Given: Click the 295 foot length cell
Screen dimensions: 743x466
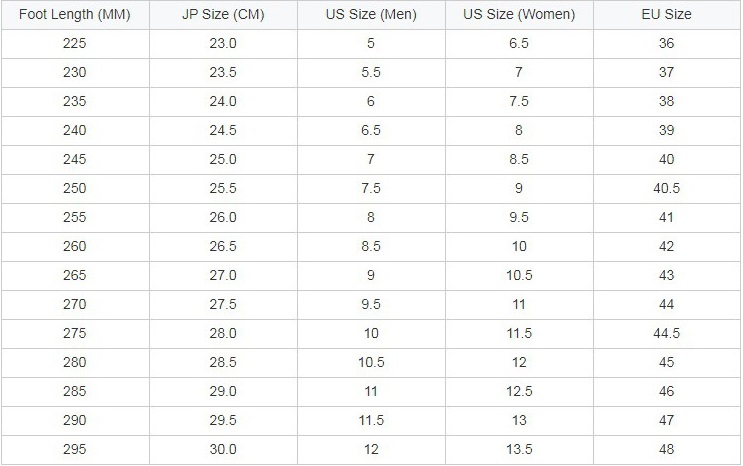Looking at the screenshot, I should pyautogui.click(x=75, y=450).
